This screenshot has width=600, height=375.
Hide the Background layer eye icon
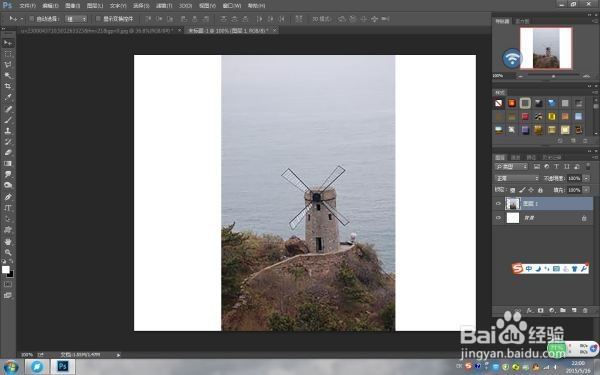(498, 218)
